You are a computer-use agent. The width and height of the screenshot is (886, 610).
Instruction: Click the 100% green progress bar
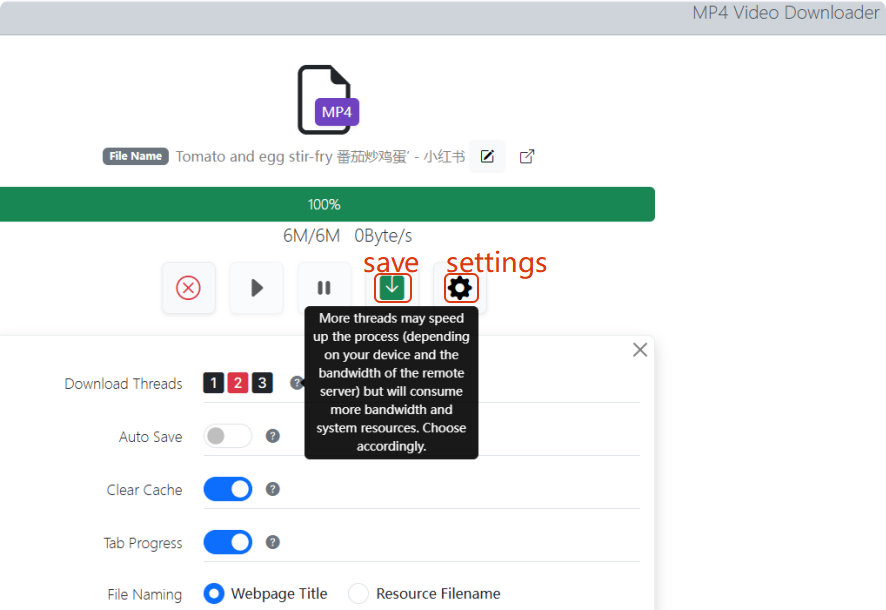pyautogui.click(x=324, y=204)
